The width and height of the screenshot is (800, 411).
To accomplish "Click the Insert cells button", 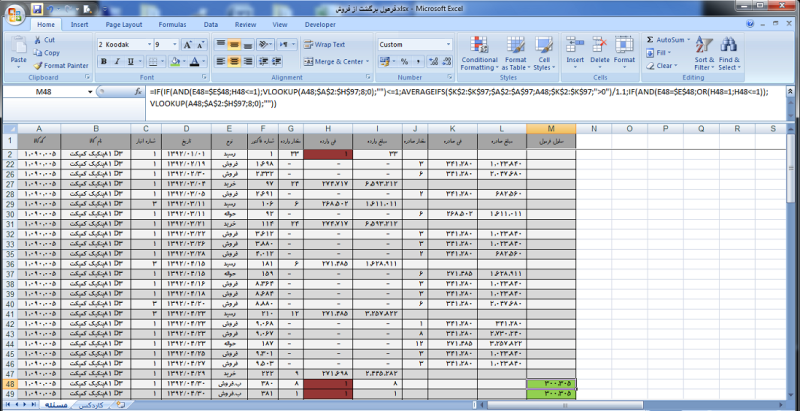I will pyautogui.click(x=575, y=53).
